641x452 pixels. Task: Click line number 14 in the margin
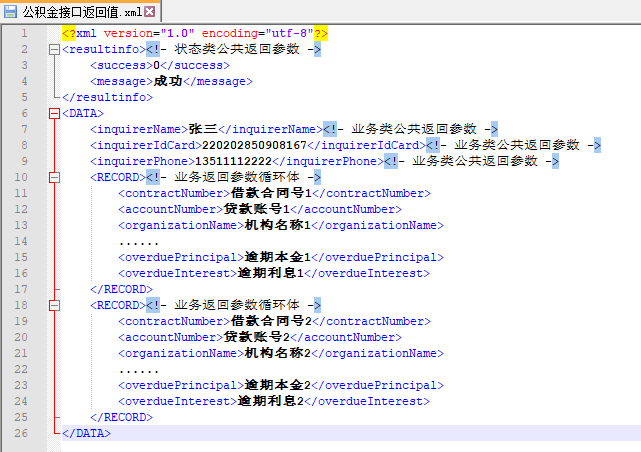21,241
